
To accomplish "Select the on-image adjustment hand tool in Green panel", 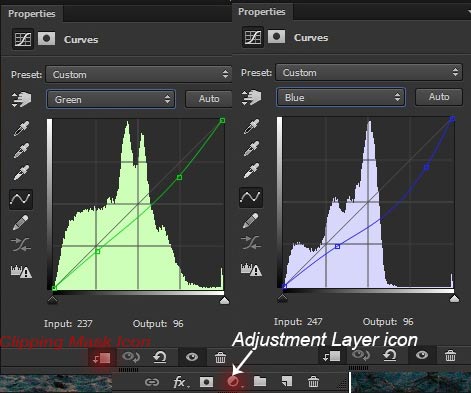I will (x=21, y=99).
